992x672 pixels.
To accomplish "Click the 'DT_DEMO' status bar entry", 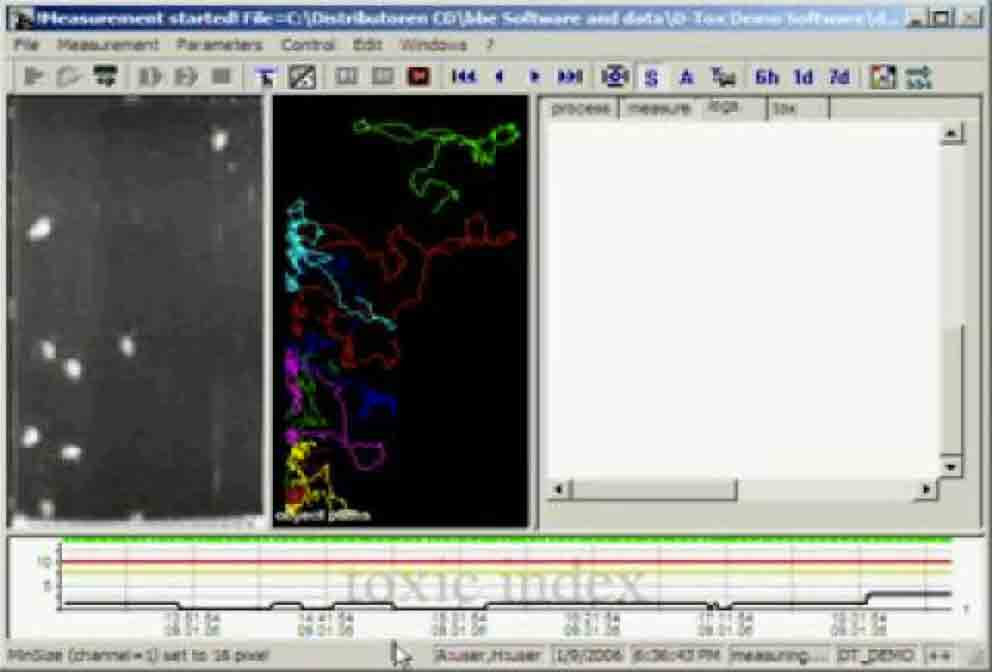I will click(x=876, y=655).
